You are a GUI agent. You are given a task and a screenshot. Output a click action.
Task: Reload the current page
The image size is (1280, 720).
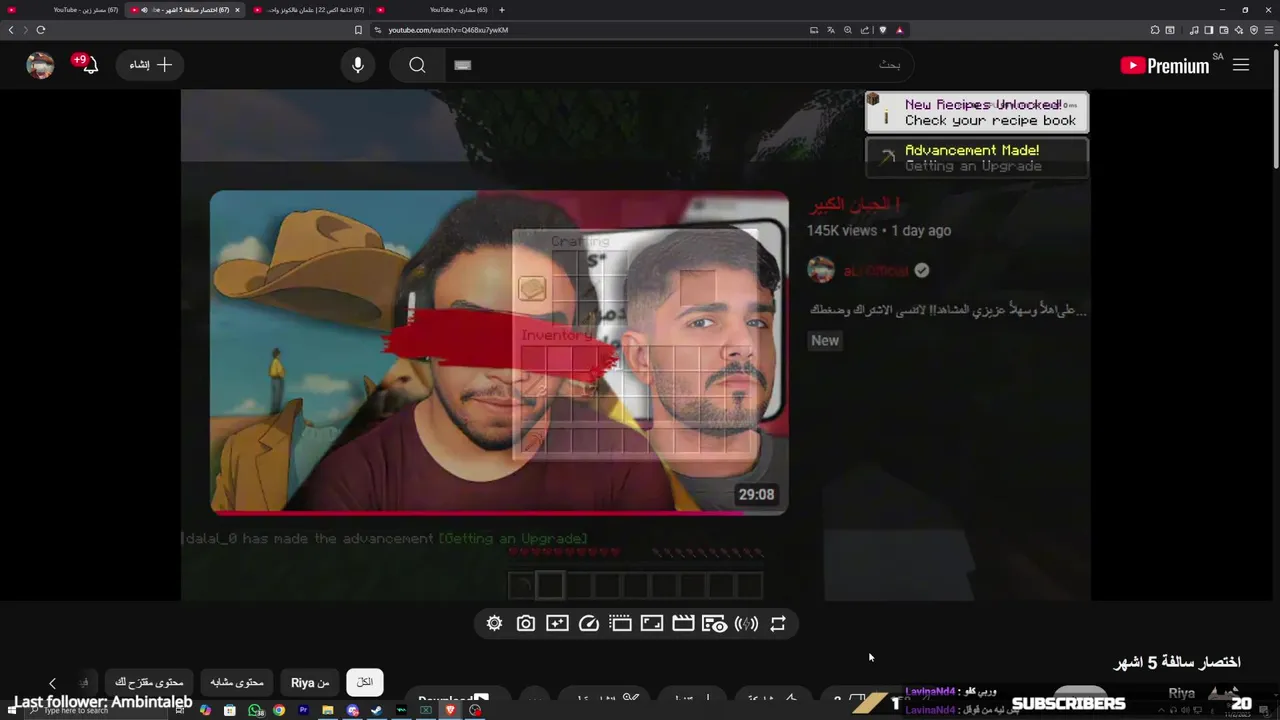tap(40, 30)
